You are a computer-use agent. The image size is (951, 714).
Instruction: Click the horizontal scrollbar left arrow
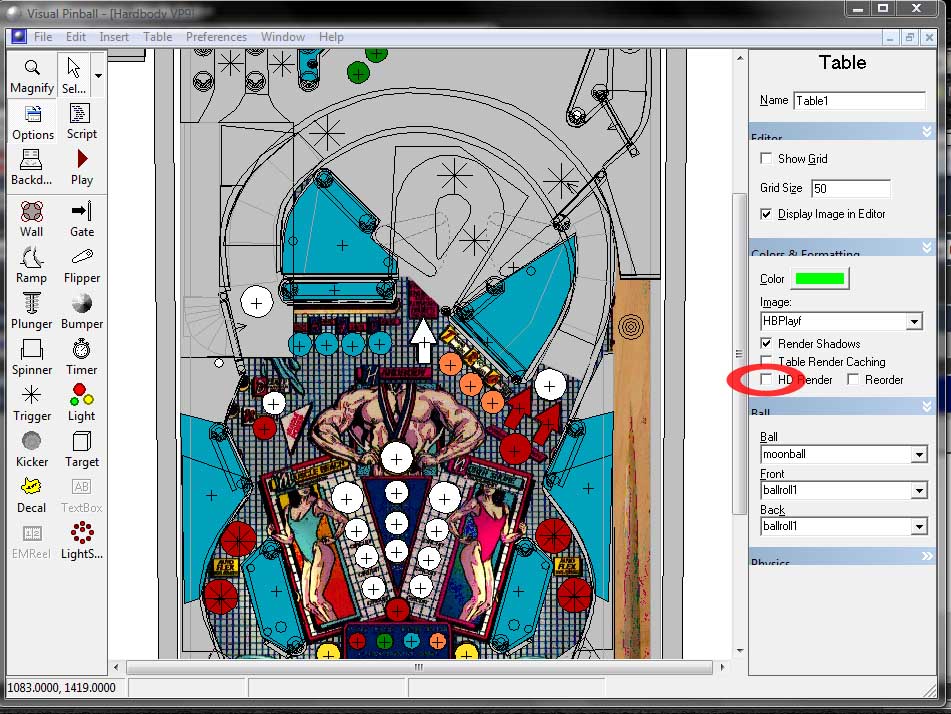[116, 667]
